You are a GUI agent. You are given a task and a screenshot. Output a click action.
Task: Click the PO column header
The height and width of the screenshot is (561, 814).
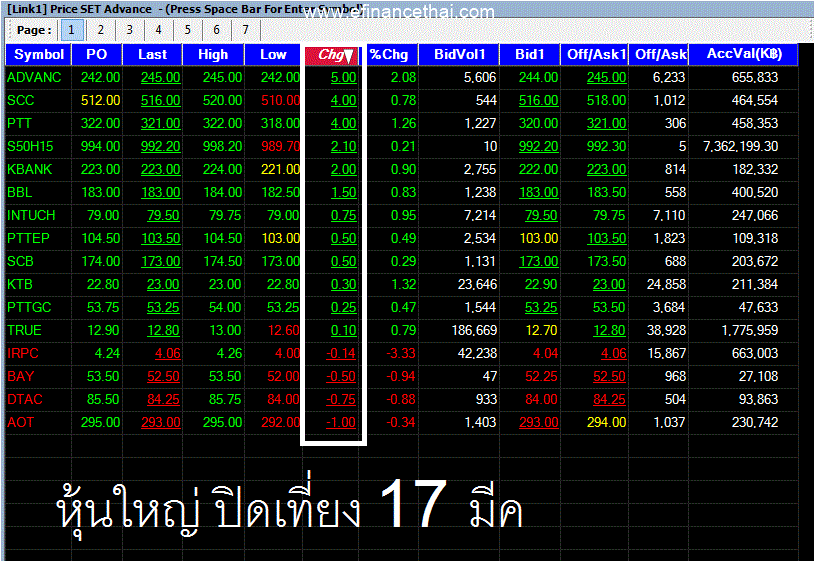pos(97,54)
